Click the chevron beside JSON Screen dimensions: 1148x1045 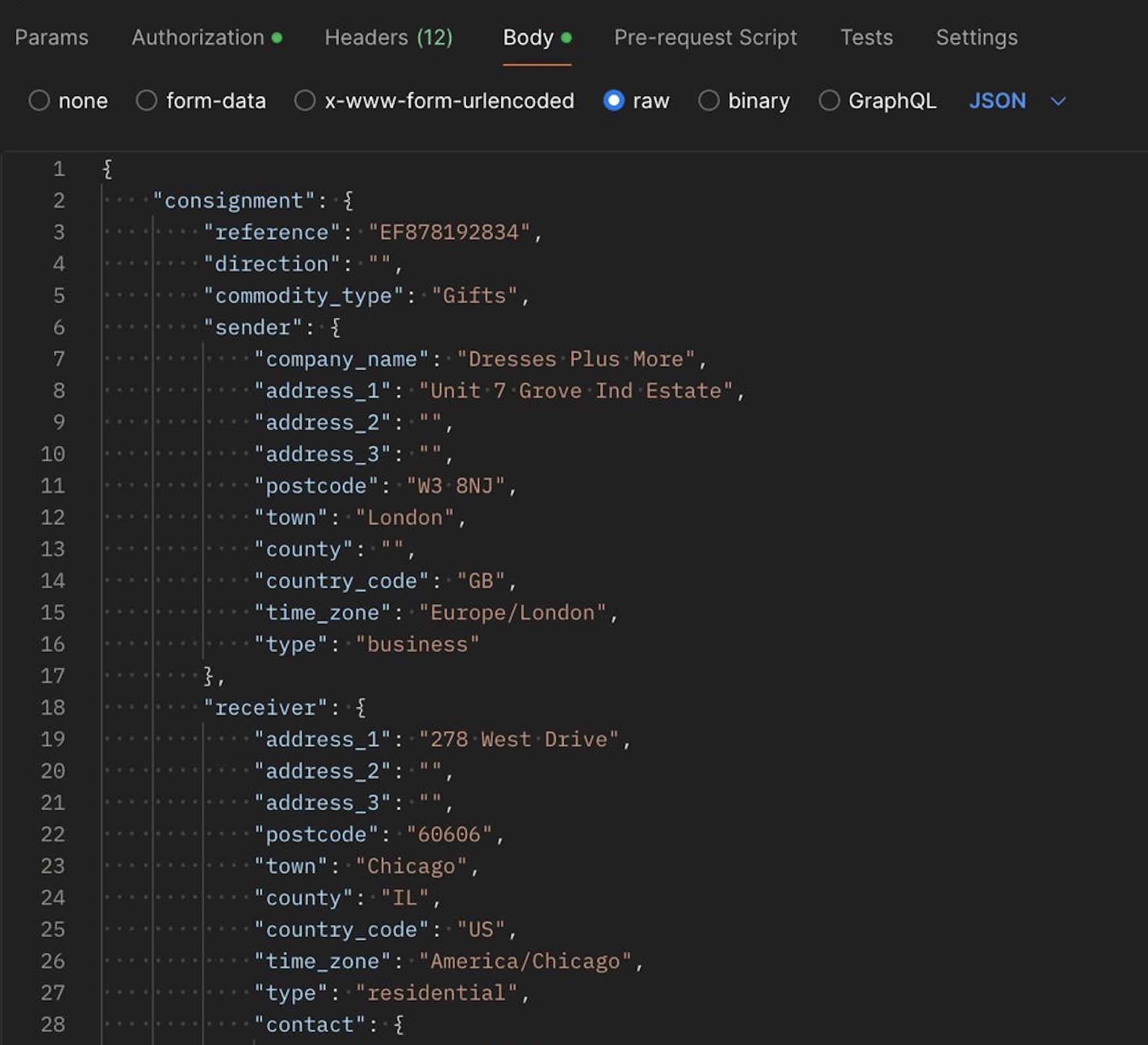click(1058, 101)
